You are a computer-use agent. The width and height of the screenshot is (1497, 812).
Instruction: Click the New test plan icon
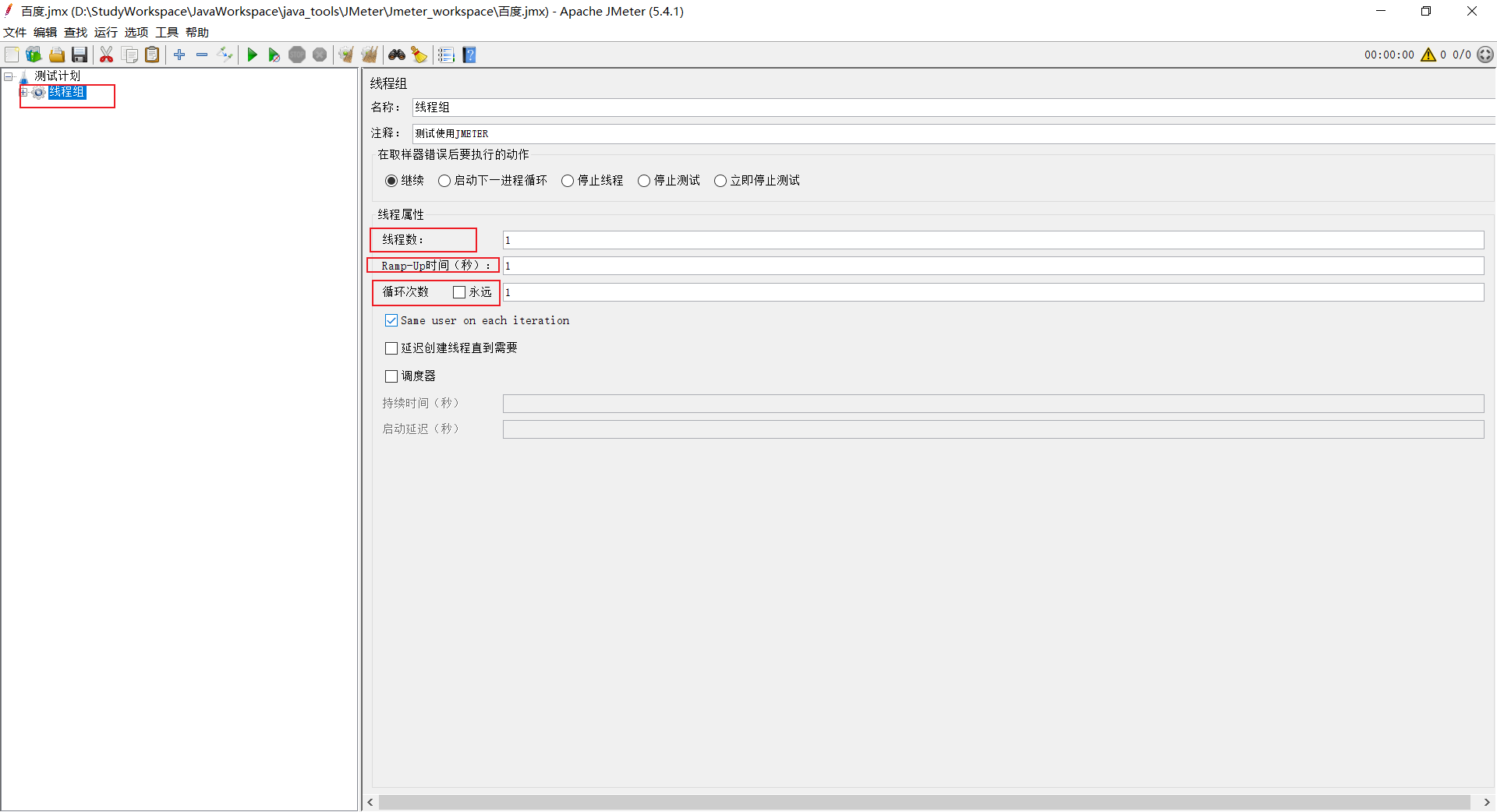[12, 55]
